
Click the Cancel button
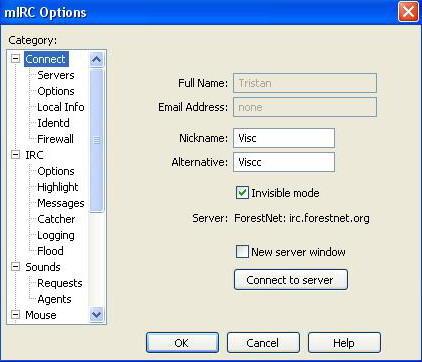(x=263, y=342)
